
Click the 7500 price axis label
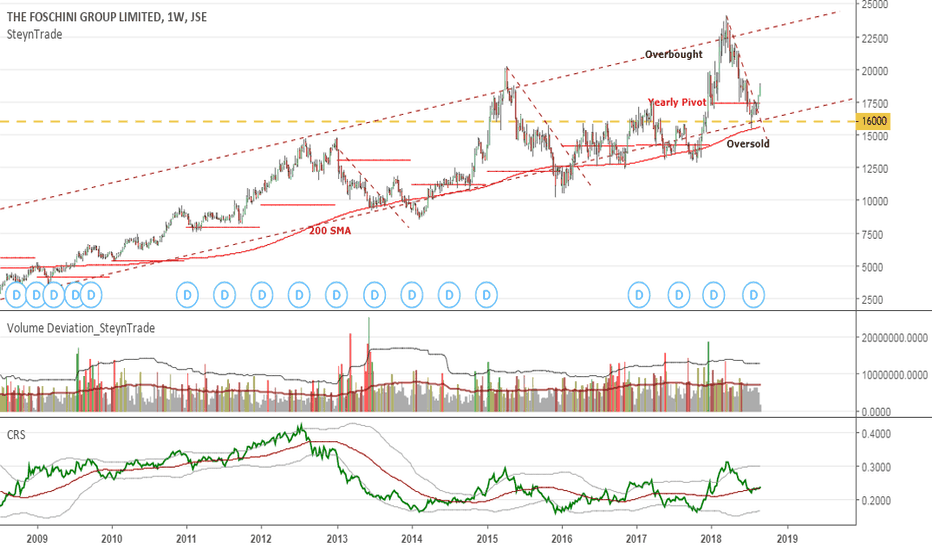point(872,235)
